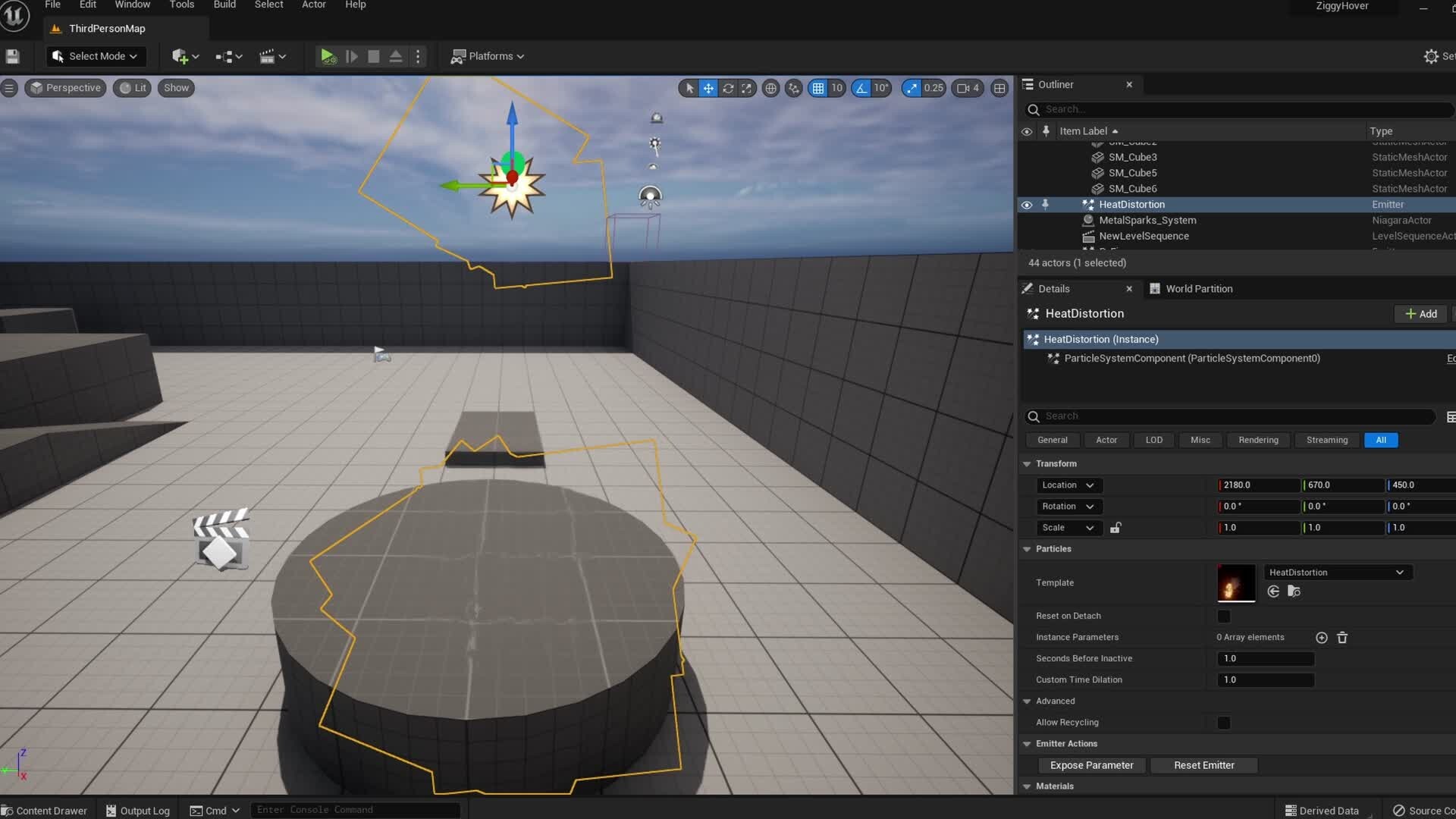Open the Build menu

point(224,5)
